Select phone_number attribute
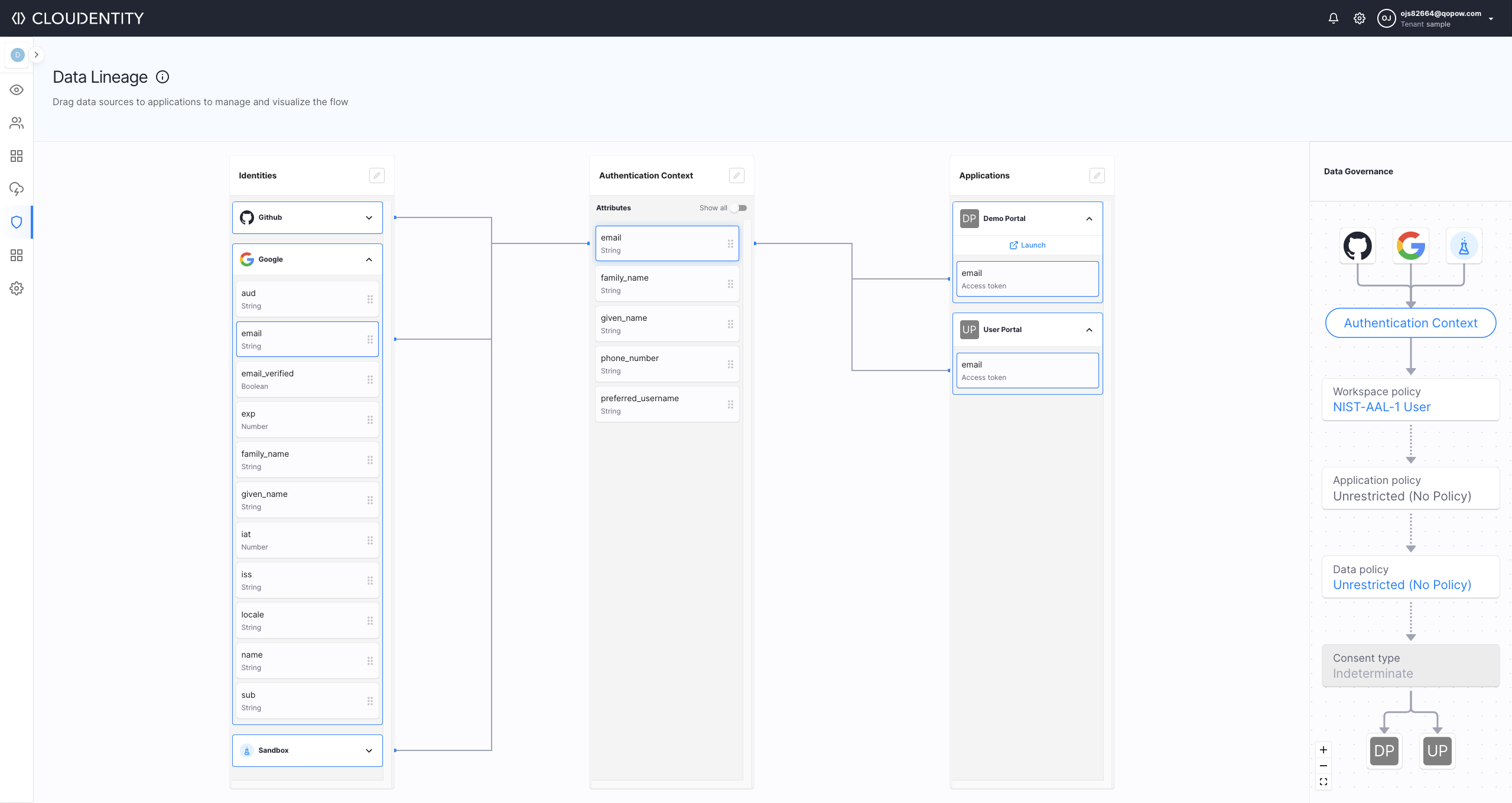The height and width of the screenshot is (803, 1512). [x=667, y=364]
